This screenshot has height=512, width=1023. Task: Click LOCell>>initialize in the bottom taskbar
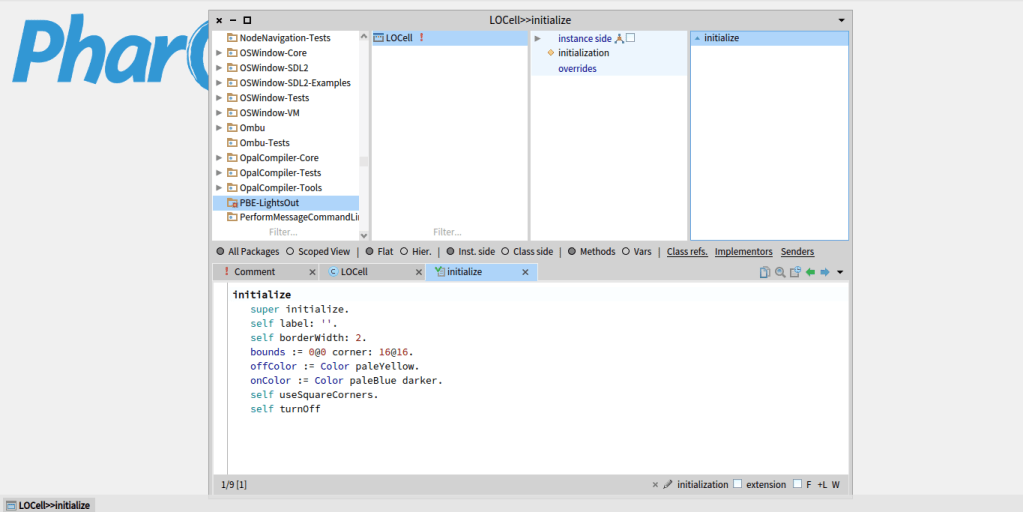[48, 505]
